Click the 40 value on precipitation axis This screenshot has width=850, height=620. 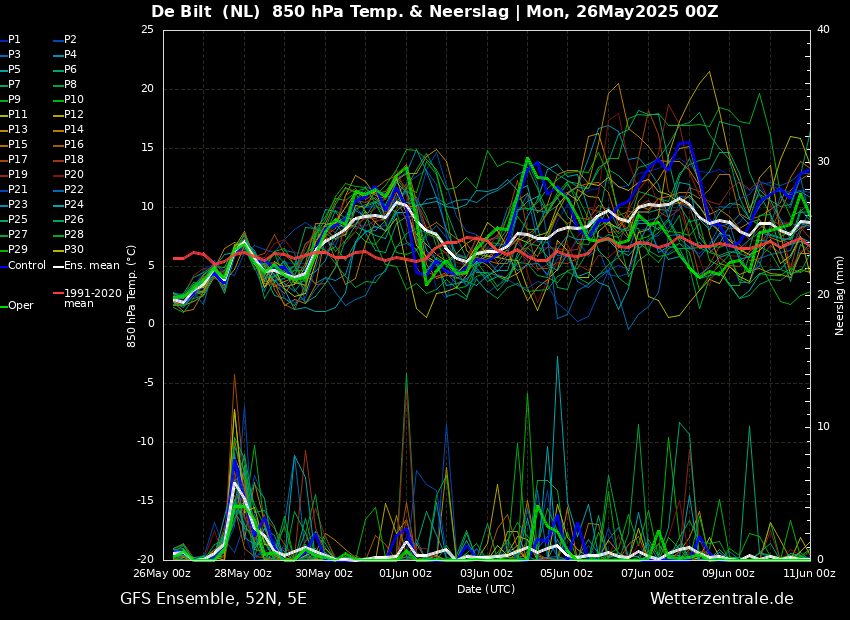[823, 29]
